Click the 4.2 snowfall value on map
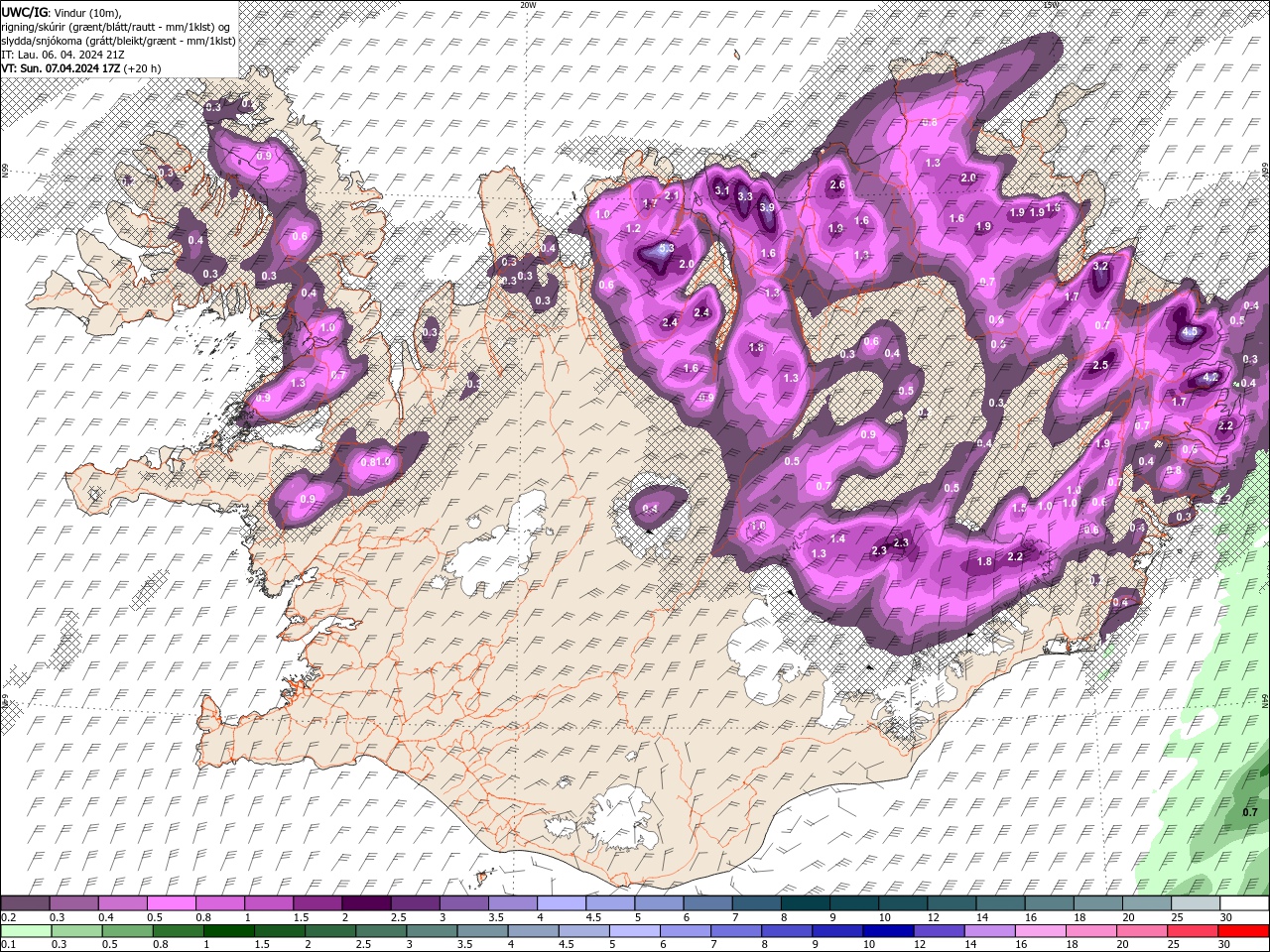Screen dimensions: 1270x952 click(1209, 378)
